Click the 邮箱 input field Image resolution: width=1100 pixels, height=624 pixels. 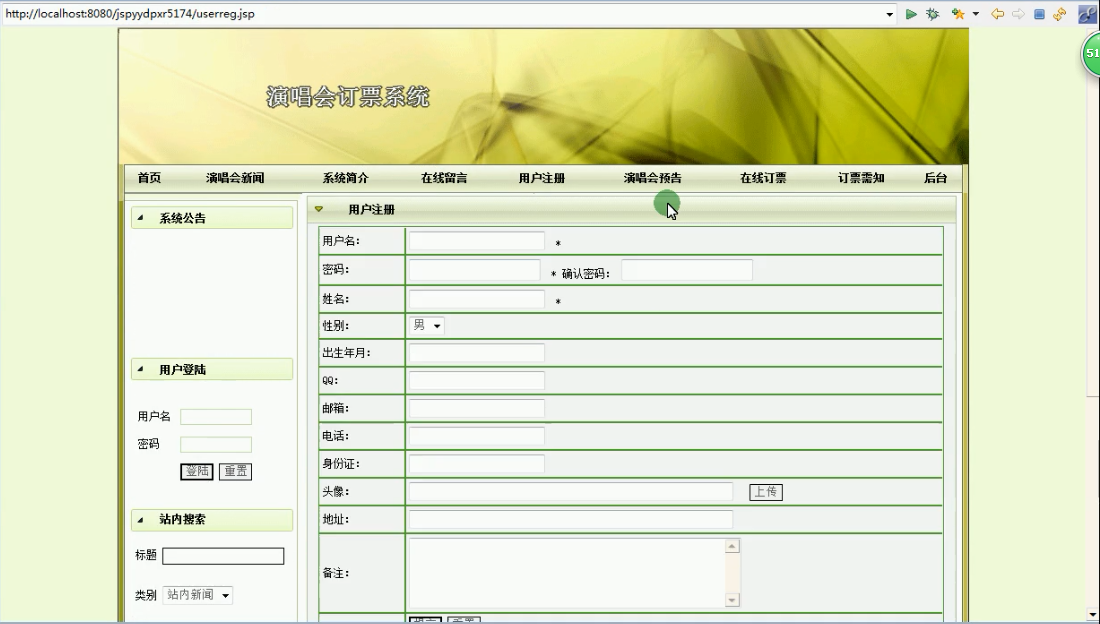click(x=476, y=409)
